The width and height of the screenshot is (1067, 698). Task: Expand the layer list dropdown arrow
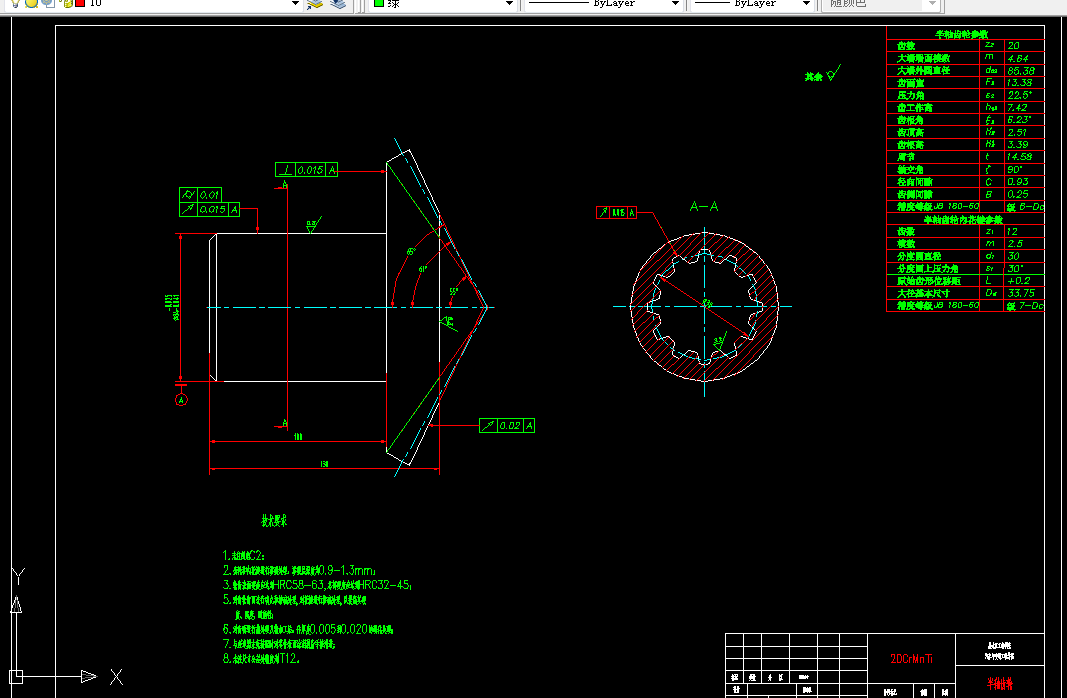[x=295, y=3]
